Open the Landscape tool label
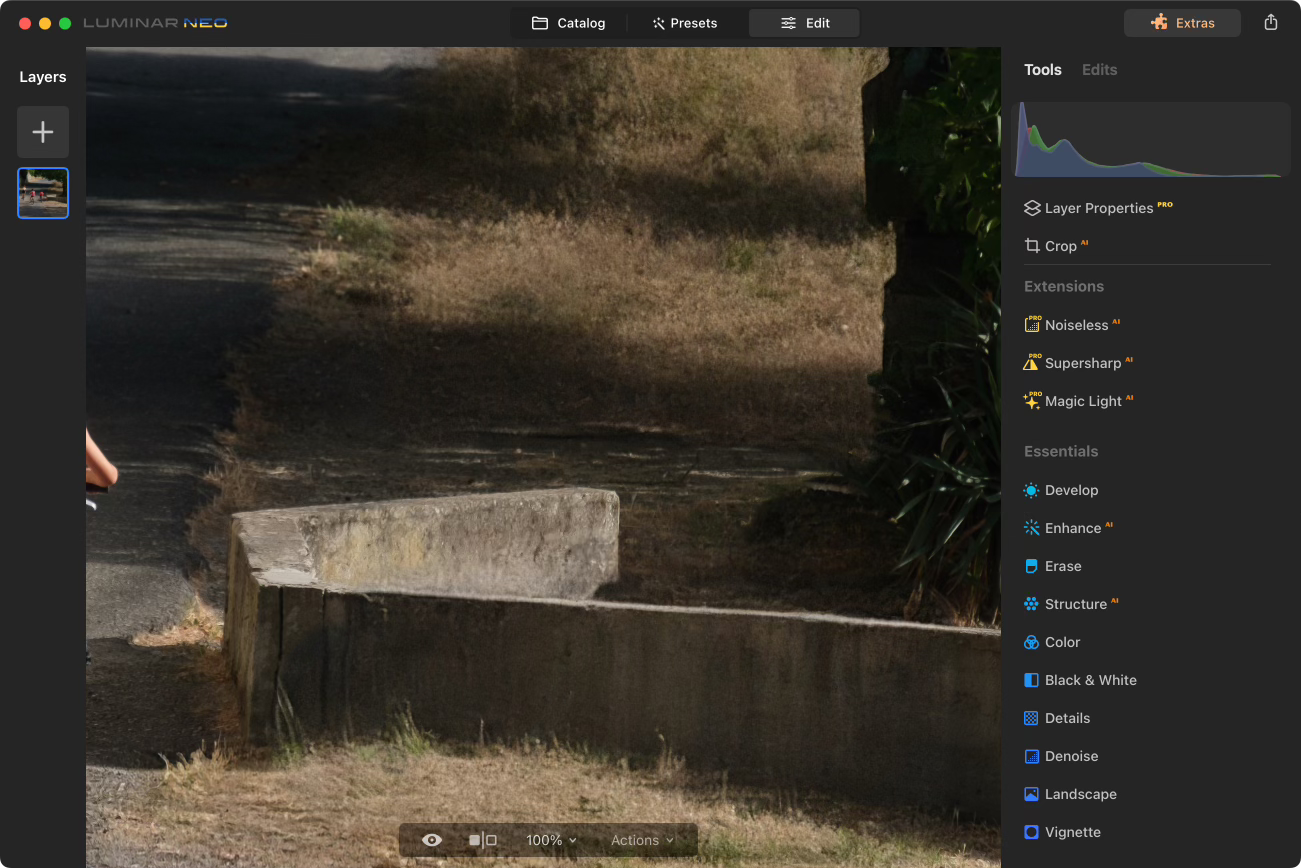 click(1081, 794)
